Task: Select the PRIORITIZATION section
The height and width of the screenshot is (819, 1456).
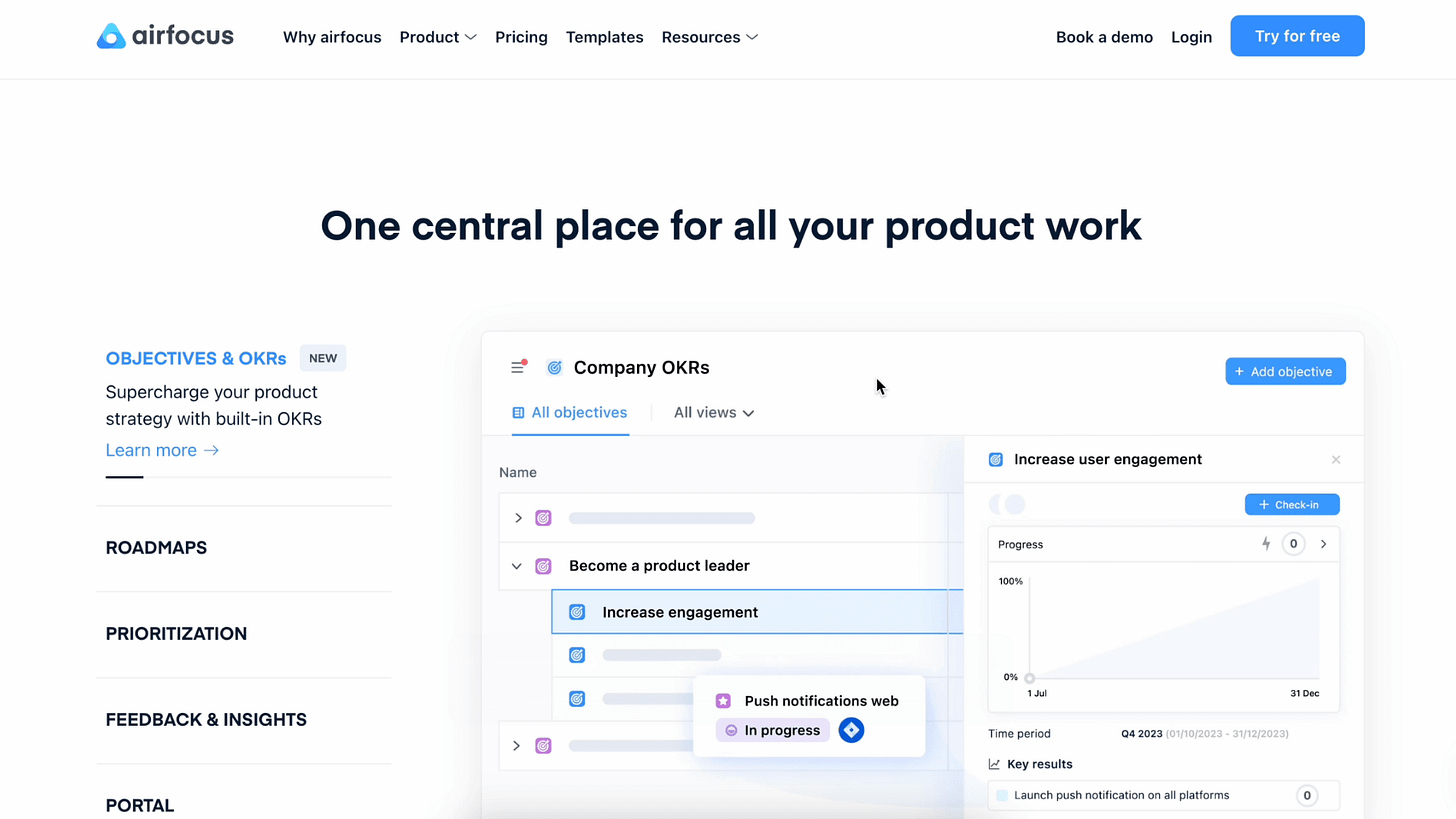Action: click(x=176, y=634)
